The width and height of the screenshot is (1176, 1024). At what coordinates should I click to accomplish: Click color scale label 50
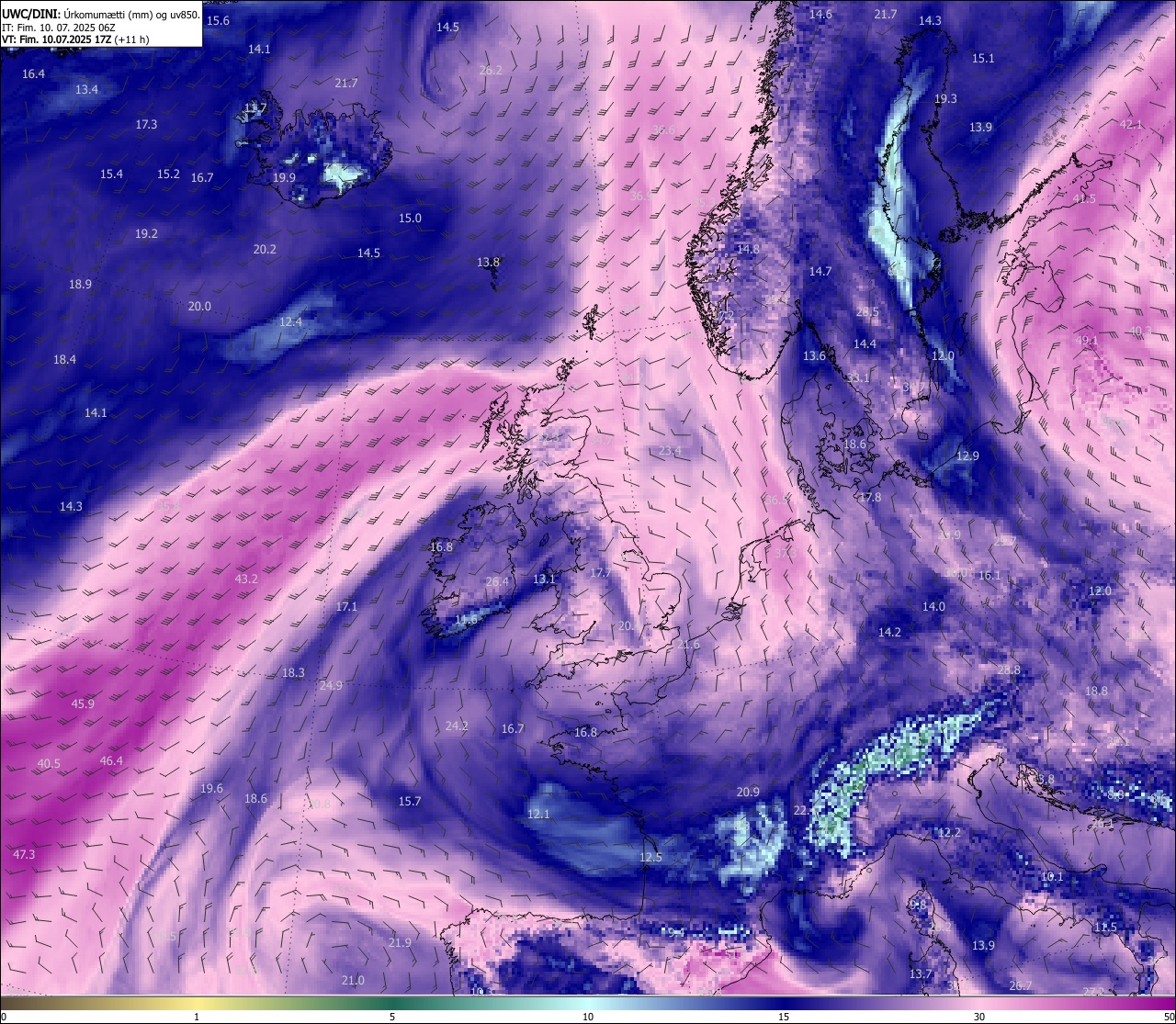coord(1170,1017)
